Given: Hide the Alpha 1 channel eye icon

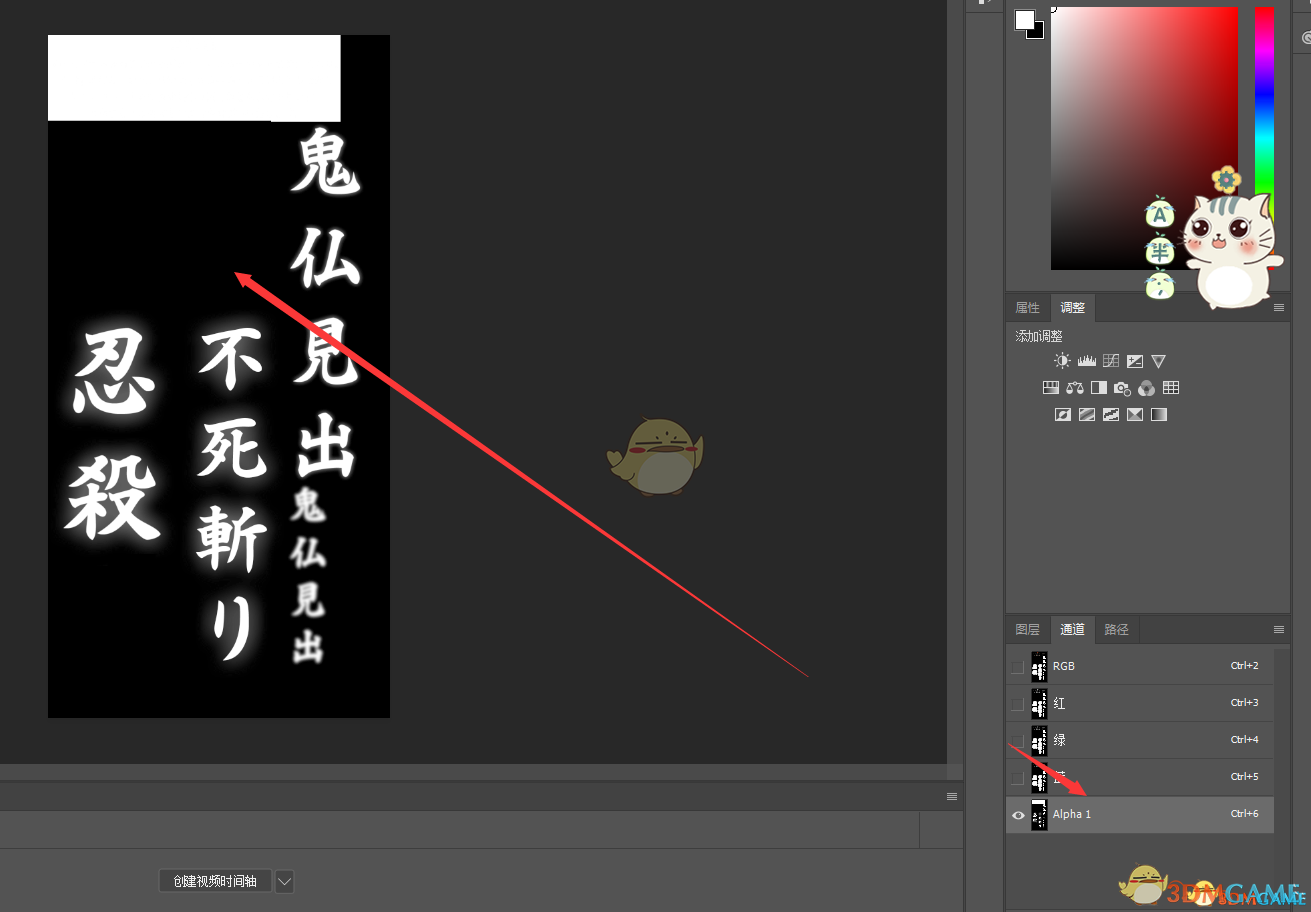Looking at the screenshot, I should click(x=1018, y=815).
